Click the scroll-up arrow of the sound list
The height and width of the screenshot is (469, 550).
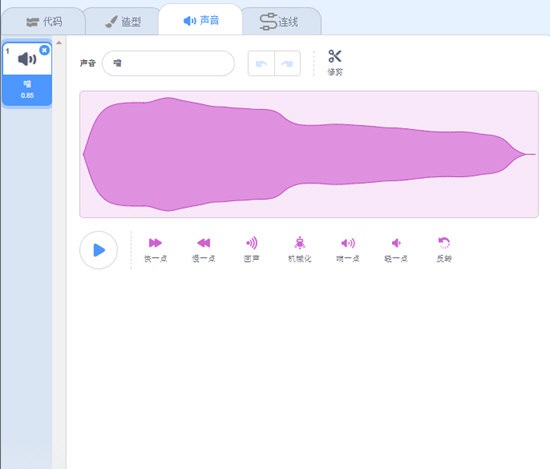[59, 43]
